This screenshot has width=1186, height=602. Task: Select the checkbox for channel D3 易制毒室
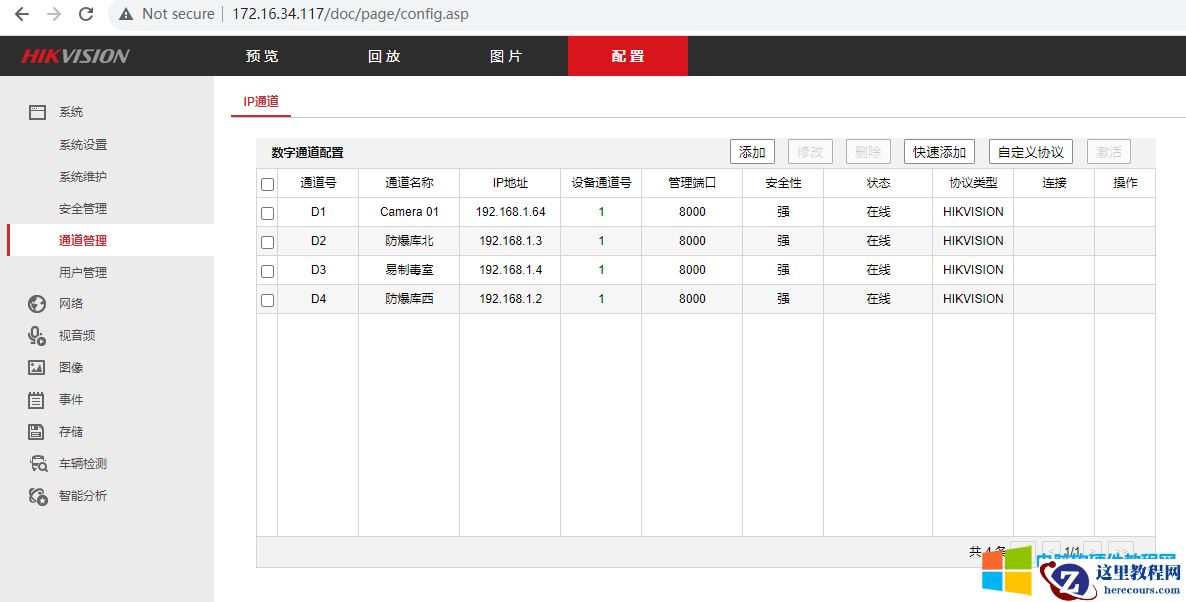pyautogui.click(x=267, y=270)
